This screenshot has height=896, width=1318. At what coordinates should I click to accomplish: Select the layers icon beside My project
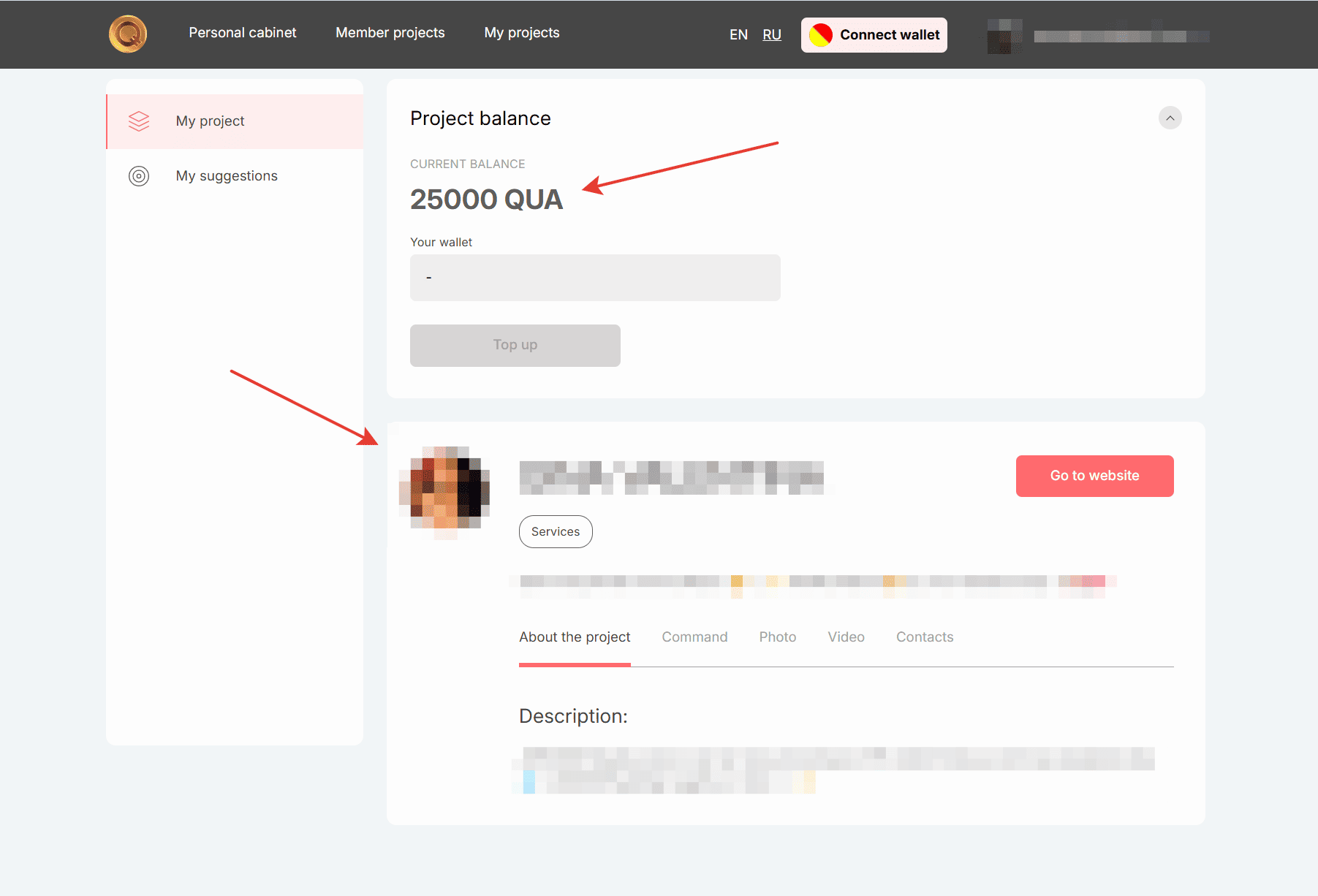pyautogui.click(x=139, y=121)
